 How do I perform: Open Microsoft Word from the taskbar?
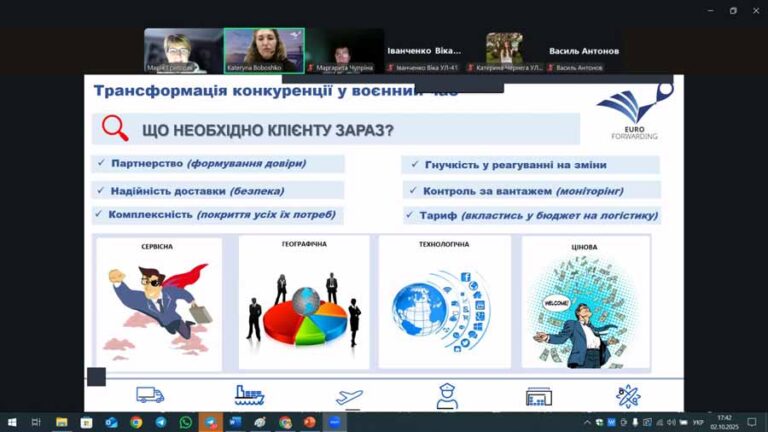(236, 422)
